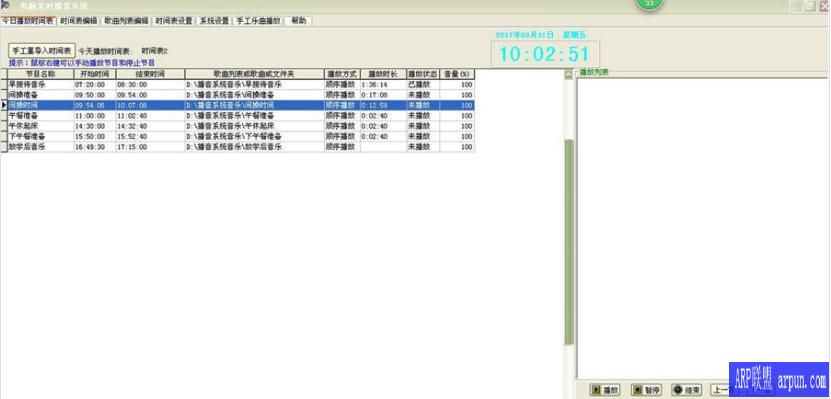The height and width of the screenshot is (399, 831).
Task: Click start time 14:30:00 cell
Action: click(x=95, y=126)
